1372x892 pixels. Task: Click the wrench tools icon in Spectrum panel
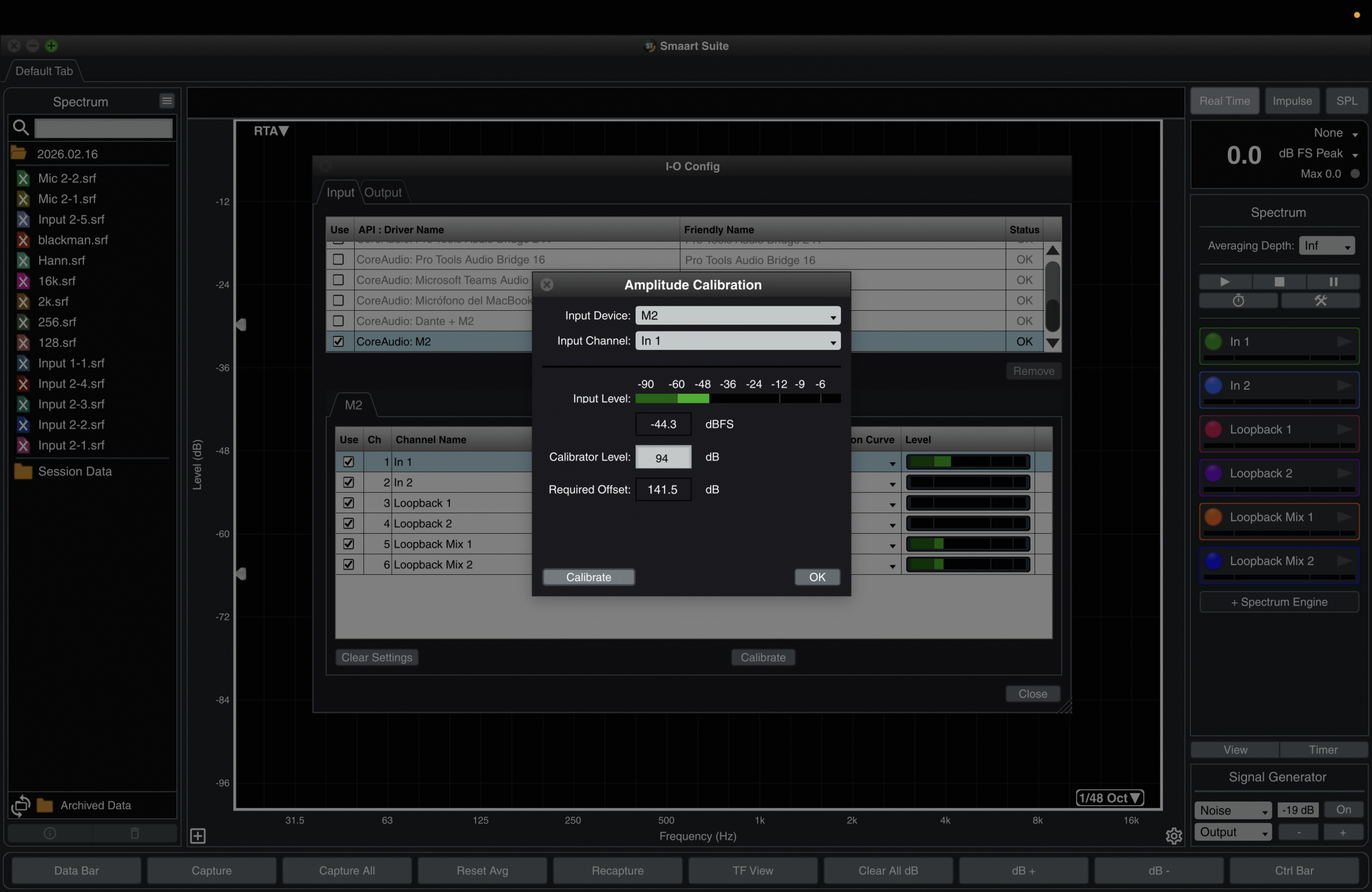coord(1320,301)
